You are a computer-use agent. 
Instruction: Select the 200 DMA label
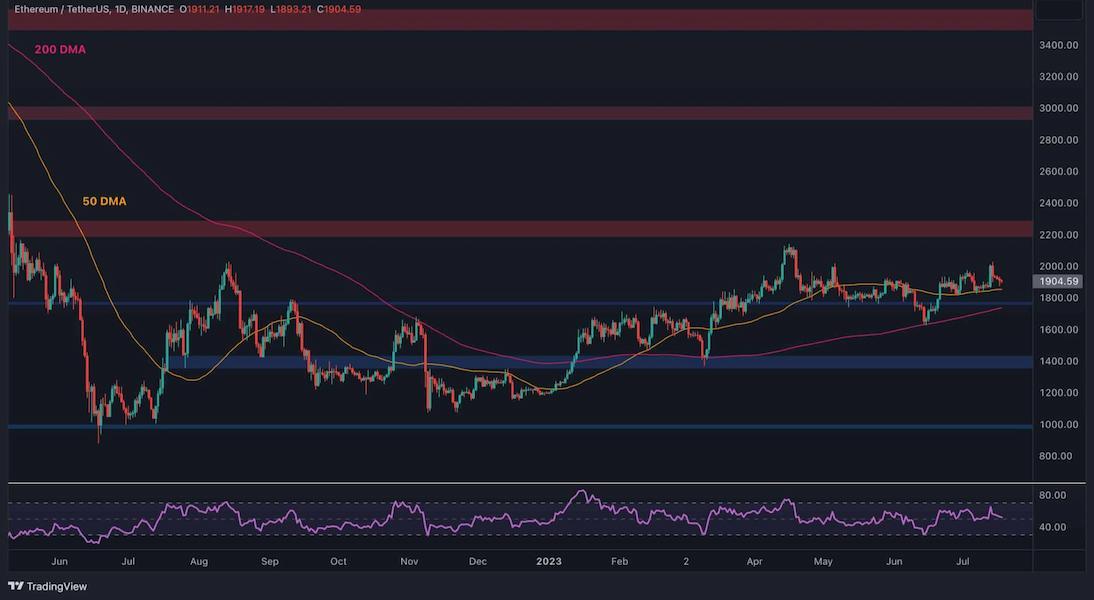point(60,50)
